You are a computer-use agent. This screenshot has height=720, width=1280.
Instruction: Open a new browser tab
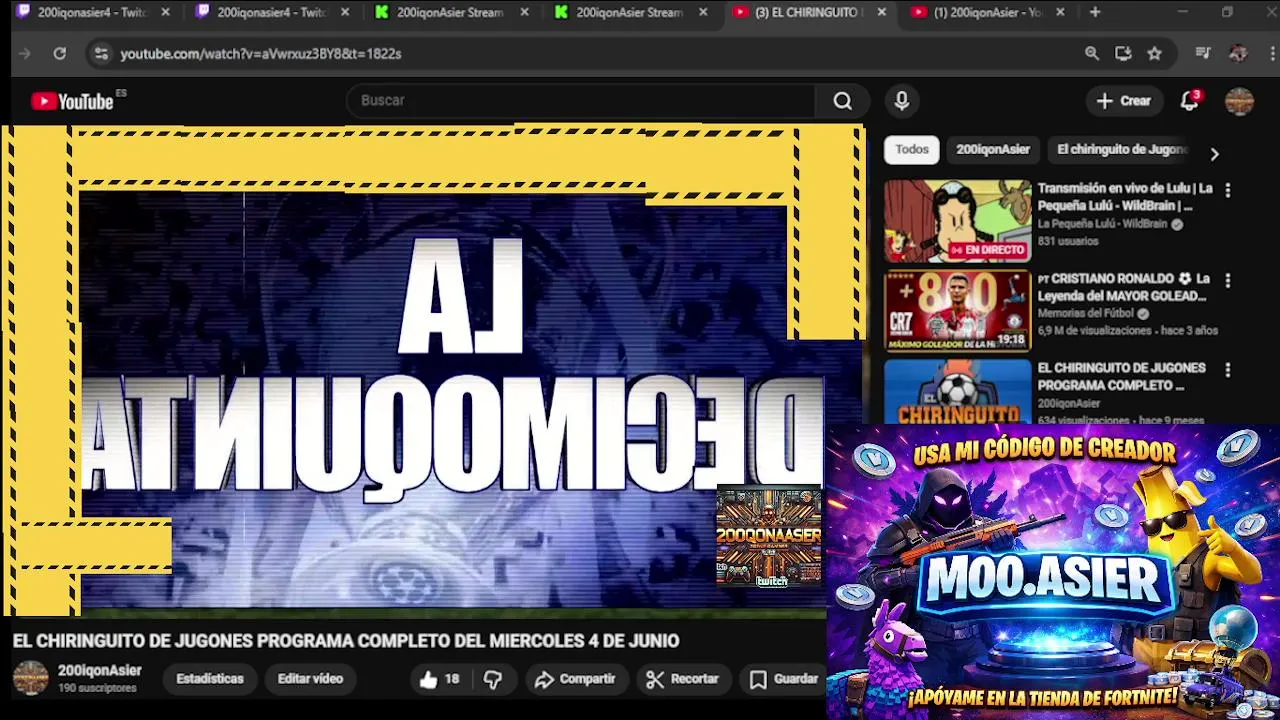pos(1095,12)
